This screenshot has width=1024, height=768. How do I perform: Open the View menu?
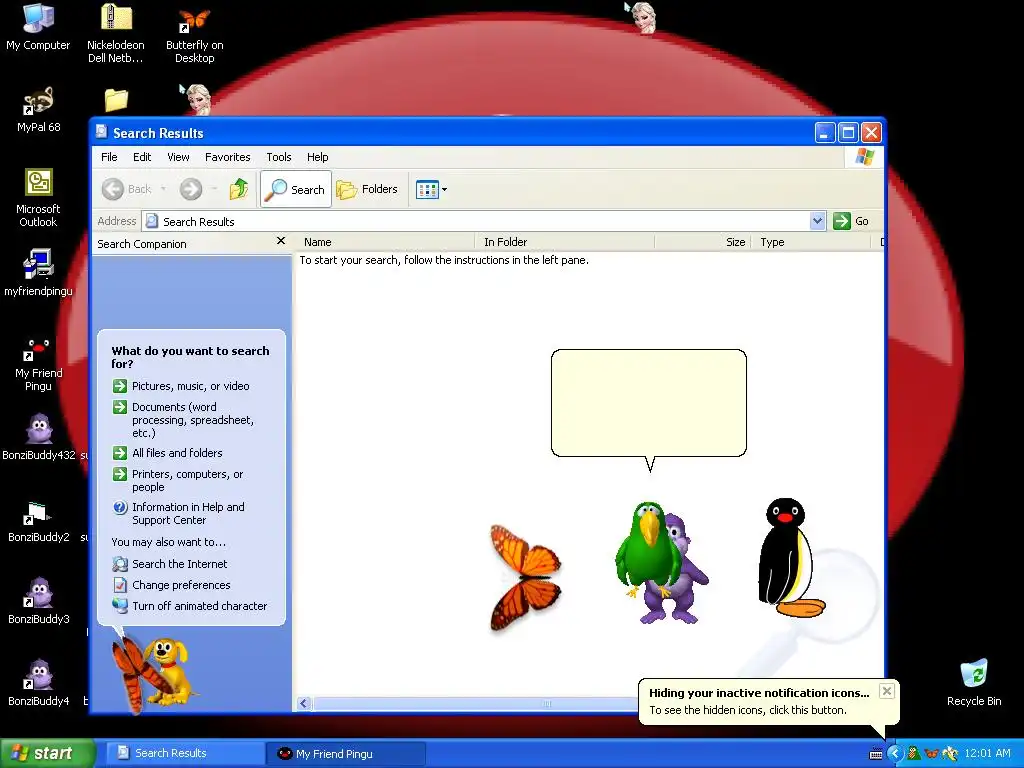click(178, 157)
